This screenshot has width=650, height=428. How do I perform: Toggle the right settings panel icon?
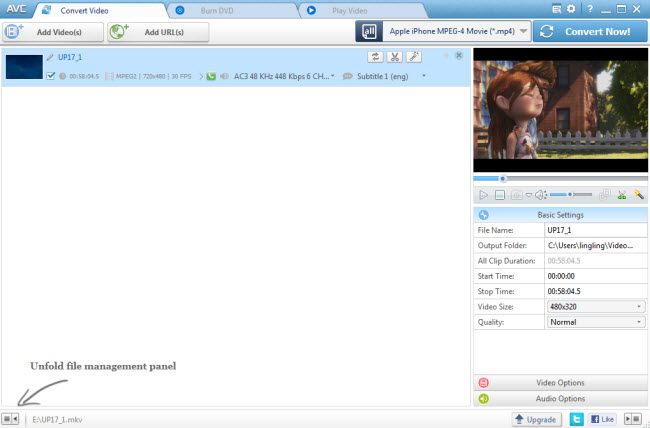633,419
